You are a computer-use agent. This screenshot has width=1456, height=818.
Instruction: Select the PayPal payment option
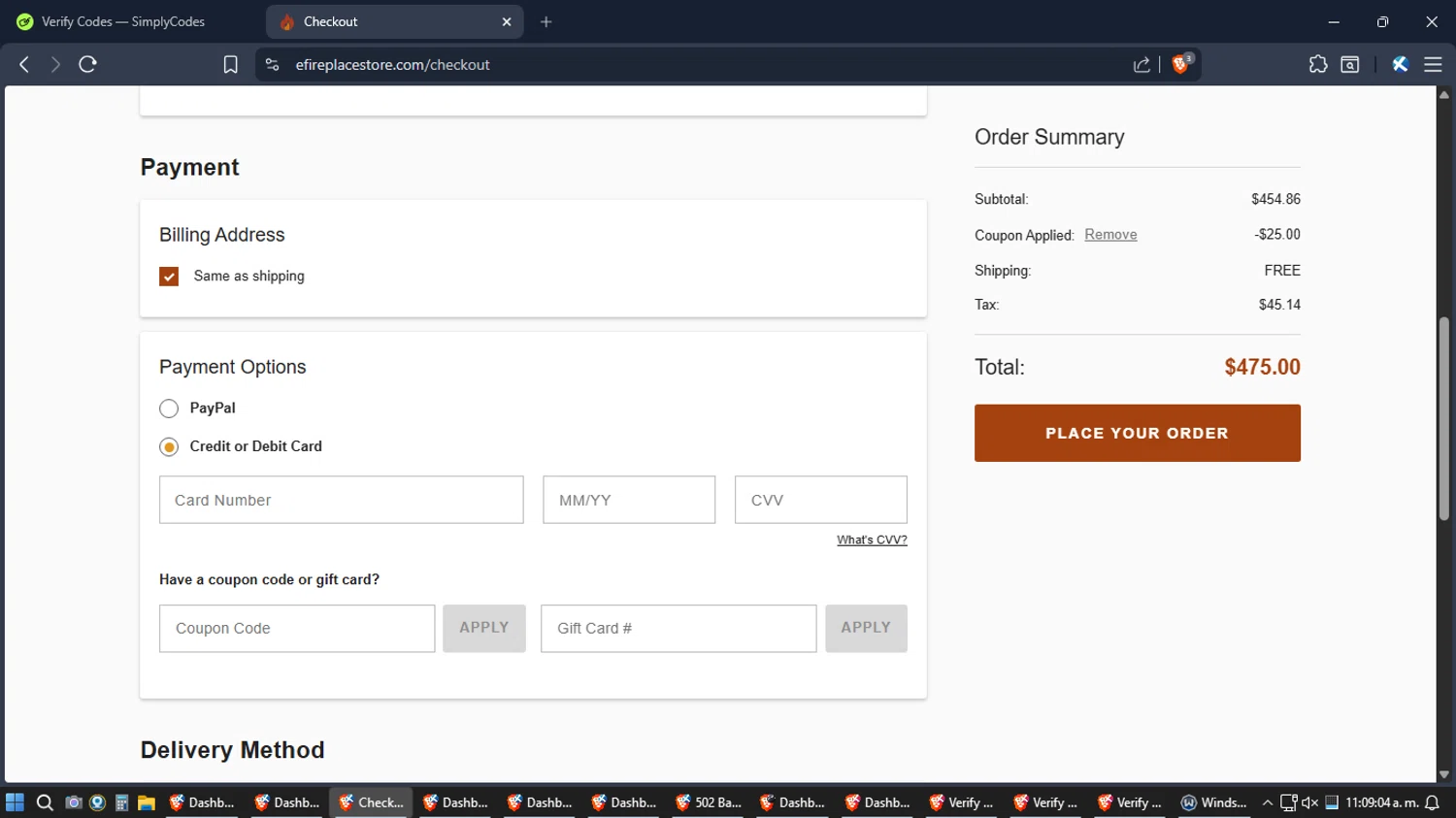(169, 409)
